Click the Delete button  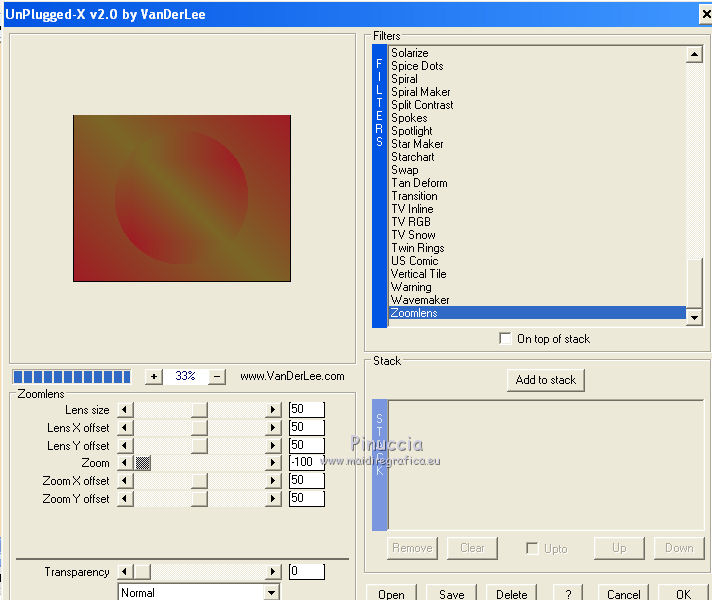512,593
